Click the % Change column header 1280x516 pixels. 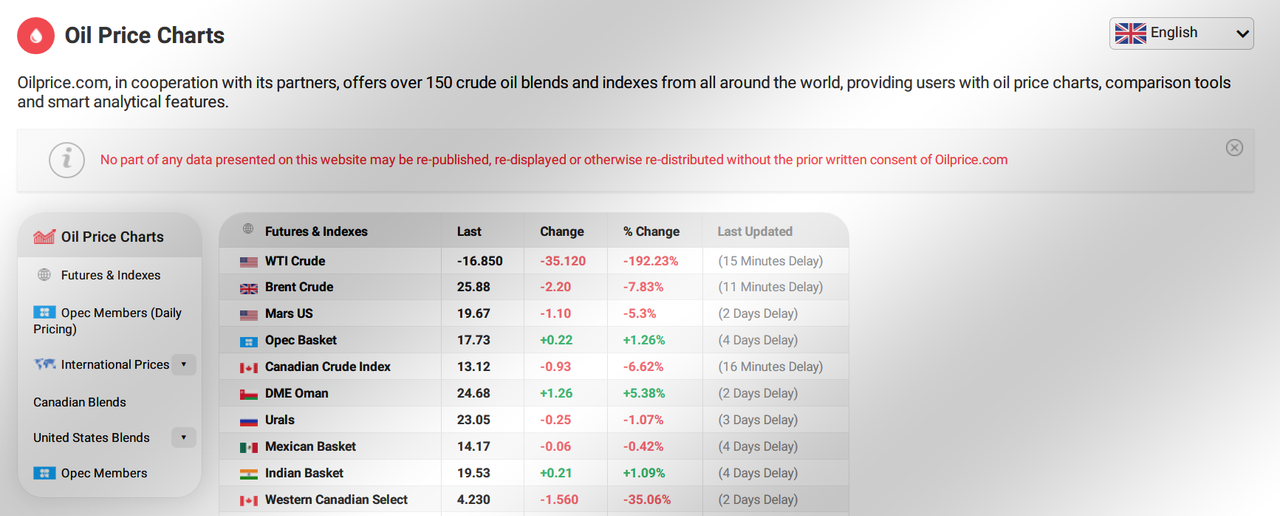651,231
